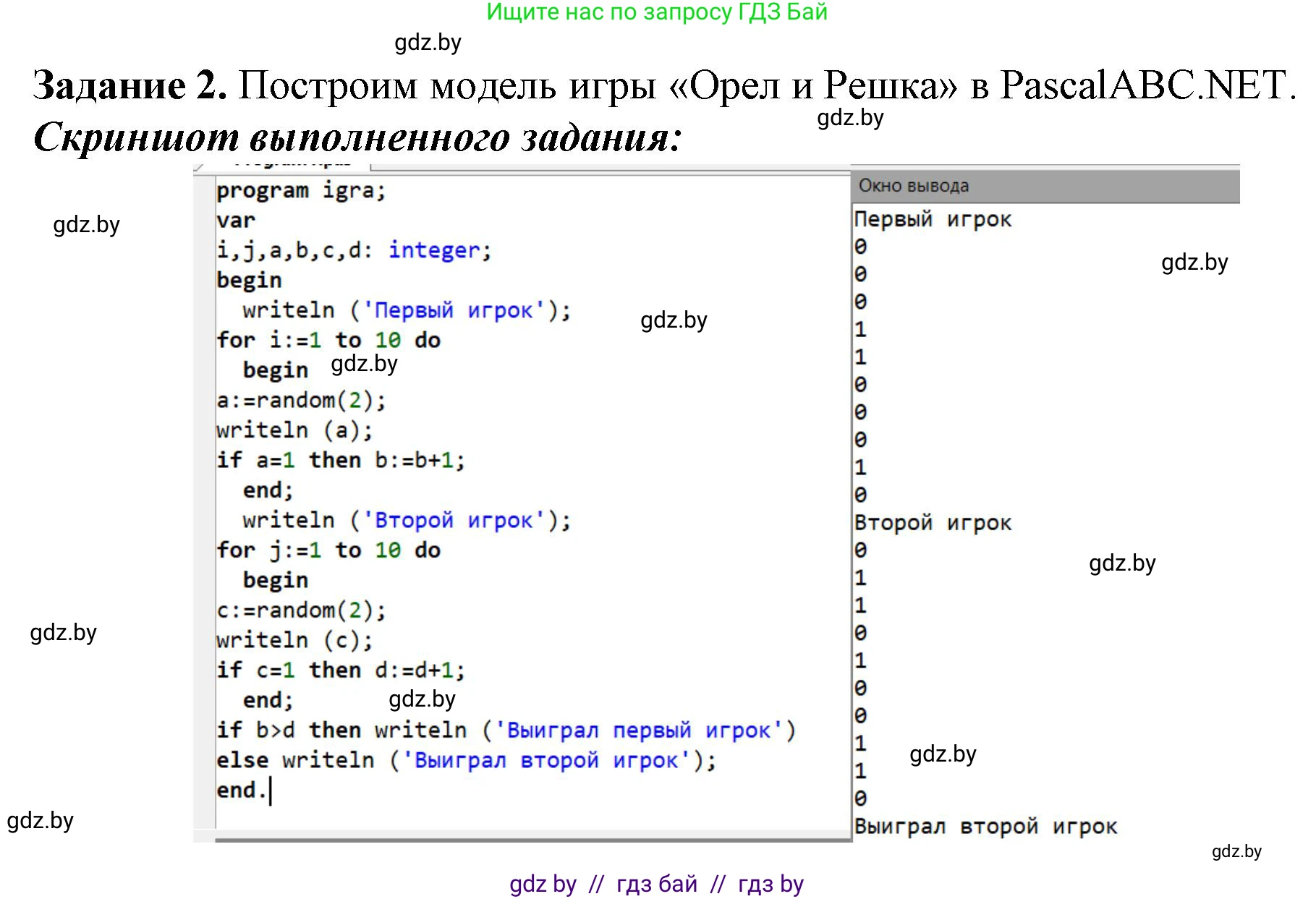Click the editor's horizontal scrollbar at bottom
Image resolution: width=1316 pixels, height=899 pixels.
pos(533,840)
